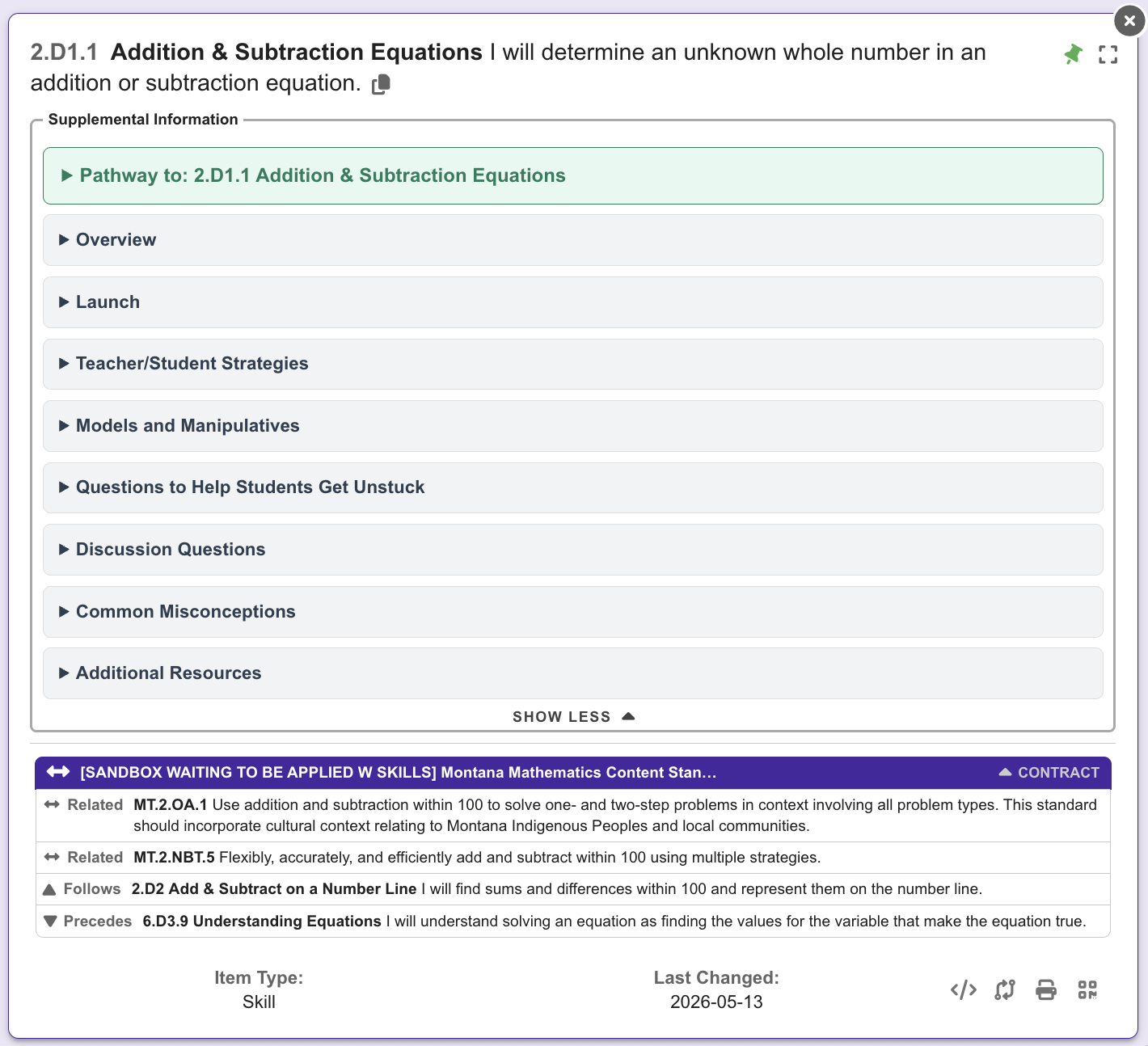Expand Models and Manipulatives section

pyautogui.click(x=573, y=426)
